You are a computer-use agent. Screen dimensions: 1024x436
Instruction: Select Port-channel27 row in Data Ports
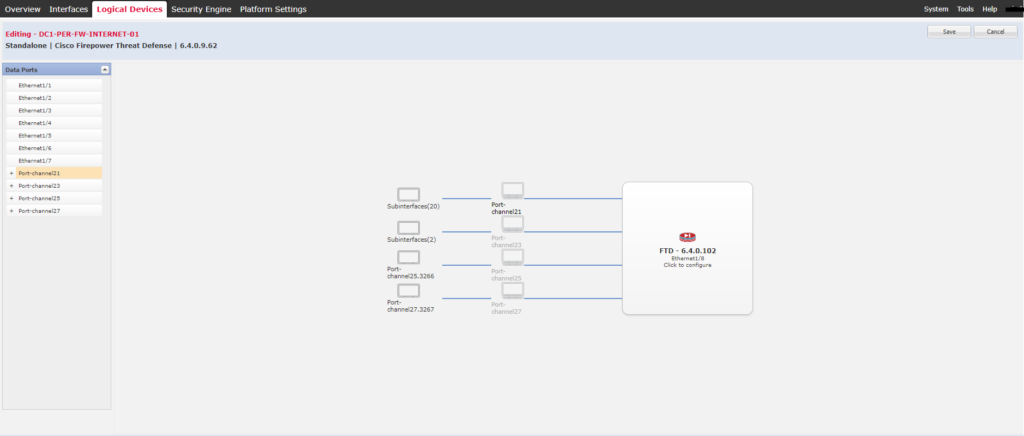click(x=54, y=211)
